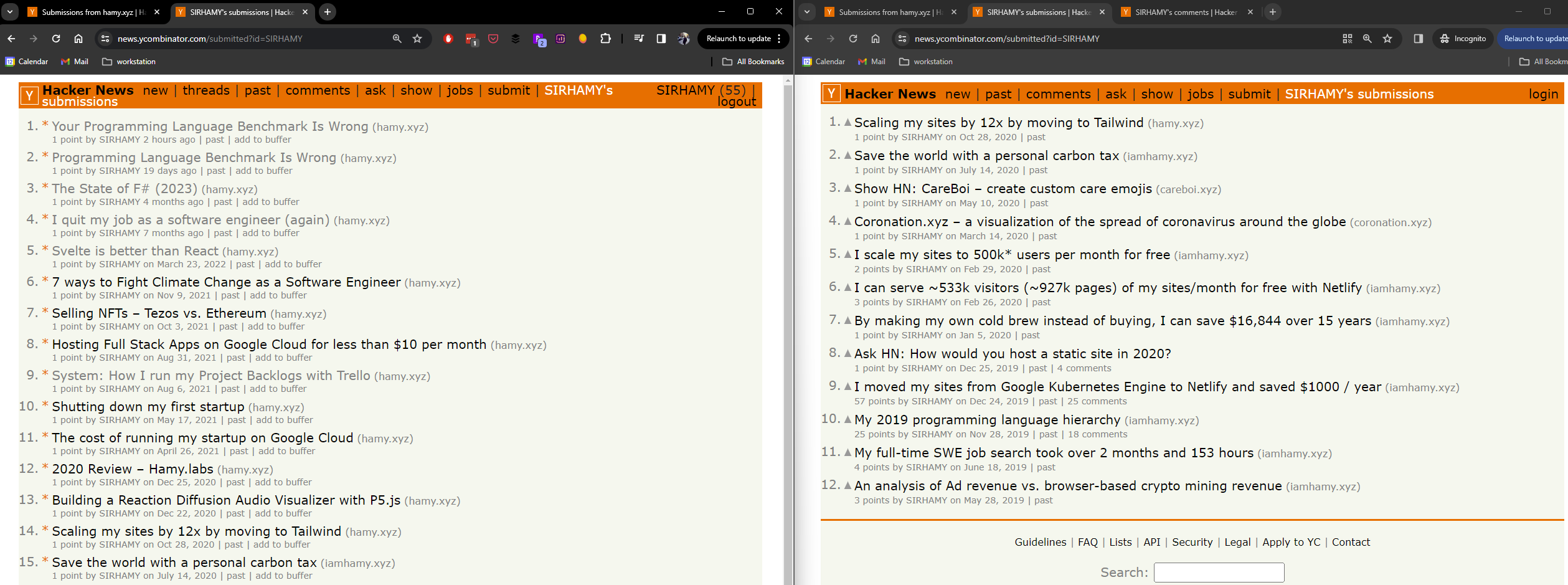The width and height of the screenshot is (1568, 585).
Task: Open a new tab in the left window
Action: 328,12
